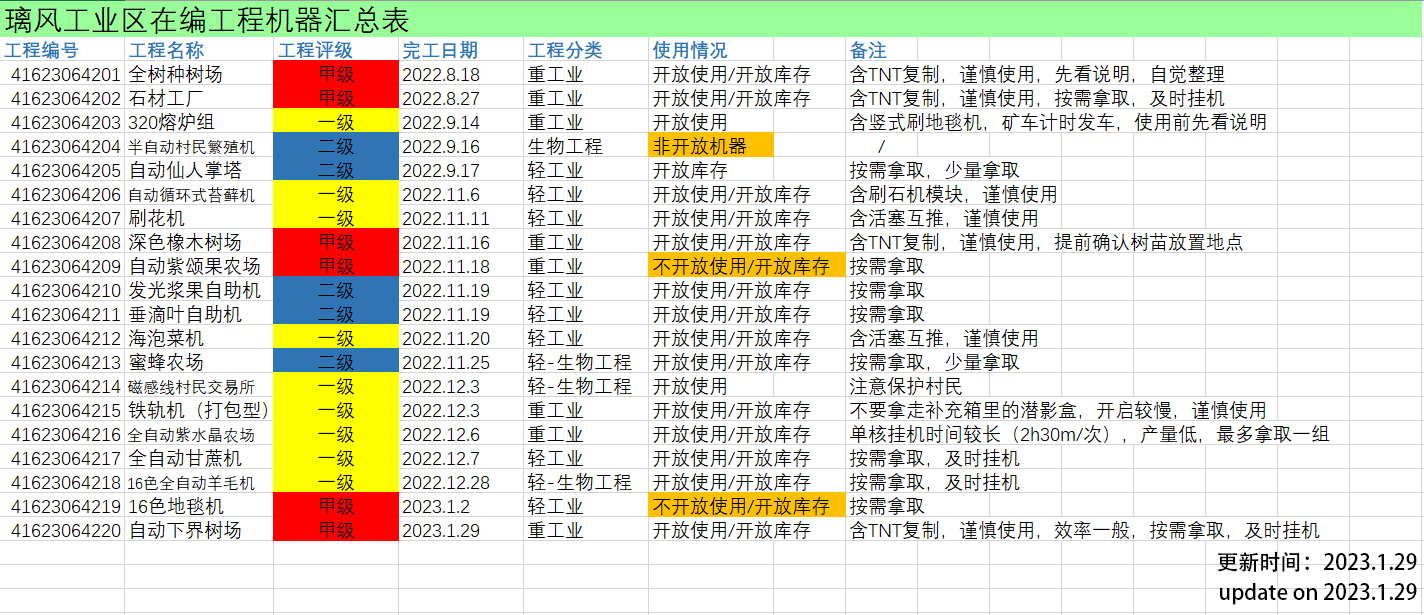The image size is (1424, 615).
Task: Click the 更新时间：2023.1.29 cell
Action: (1316, 563)
